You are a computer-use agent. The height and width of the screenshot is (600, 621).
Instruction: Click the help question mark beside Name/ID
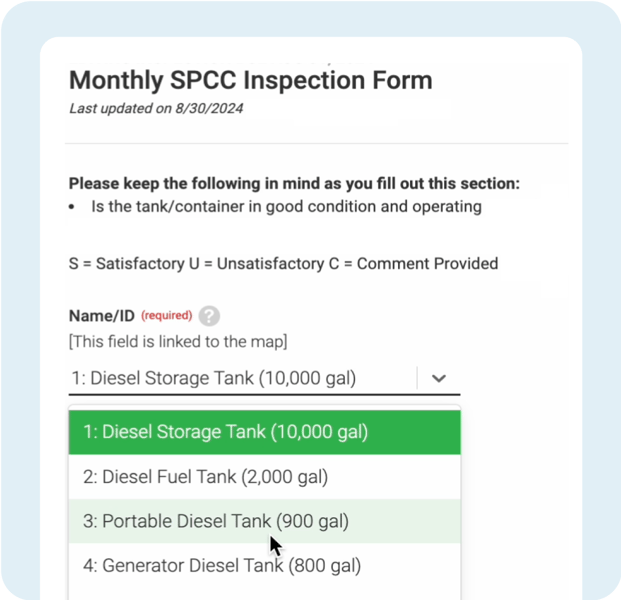coord(208,316)
